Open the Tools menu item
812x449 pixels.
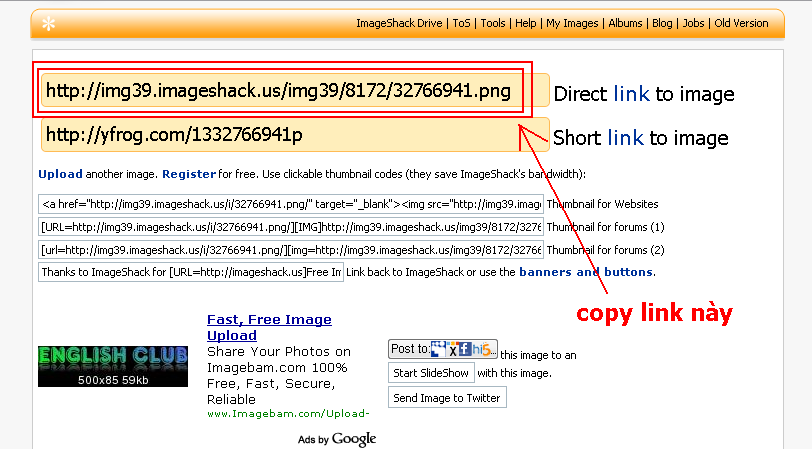(x=493, y=23)
